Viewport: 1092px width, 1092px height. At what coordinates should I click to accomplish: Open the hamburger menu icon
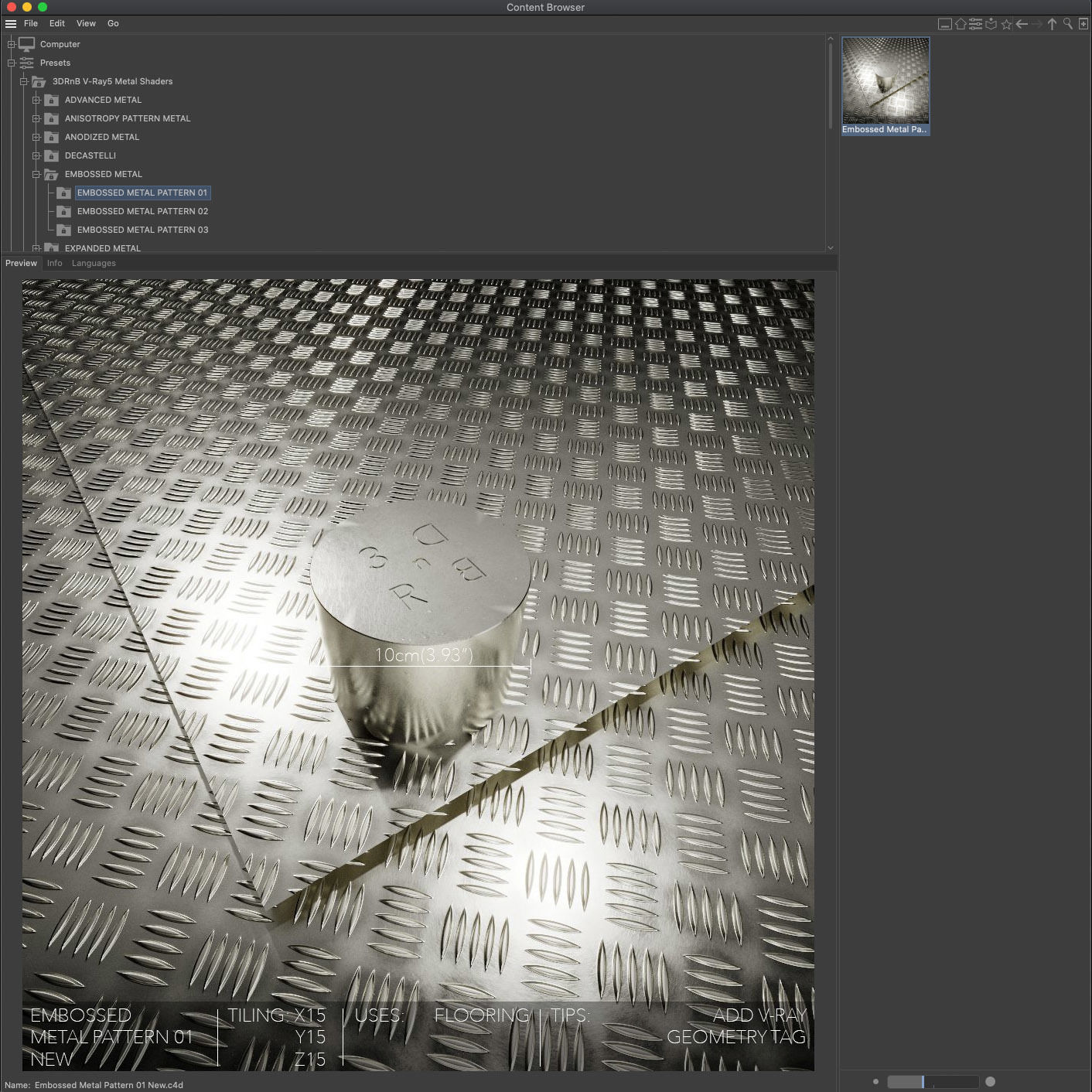(x=11, y=24)
